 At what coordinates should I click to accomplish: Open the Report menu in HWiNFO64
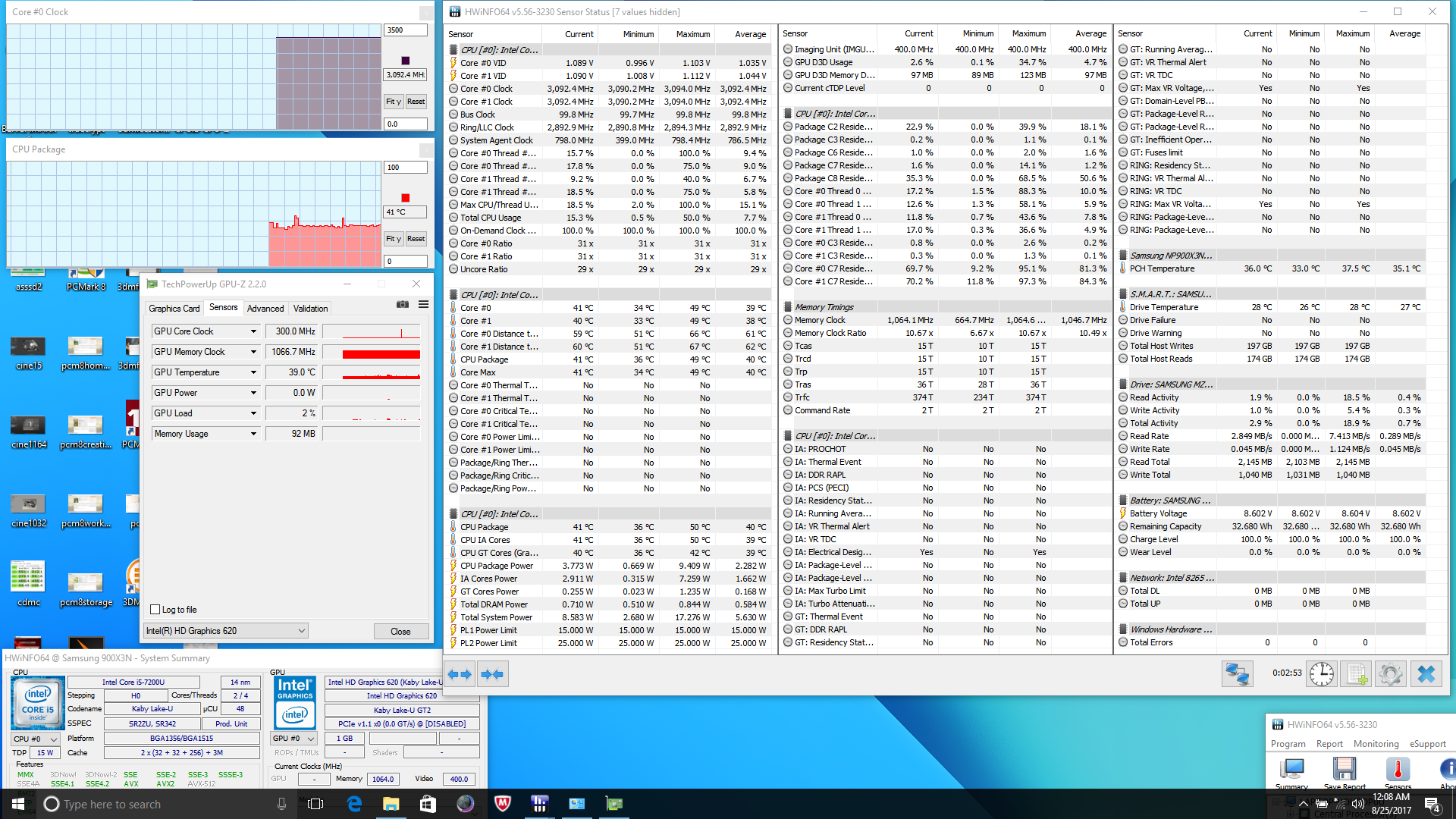coord(1329,744)
